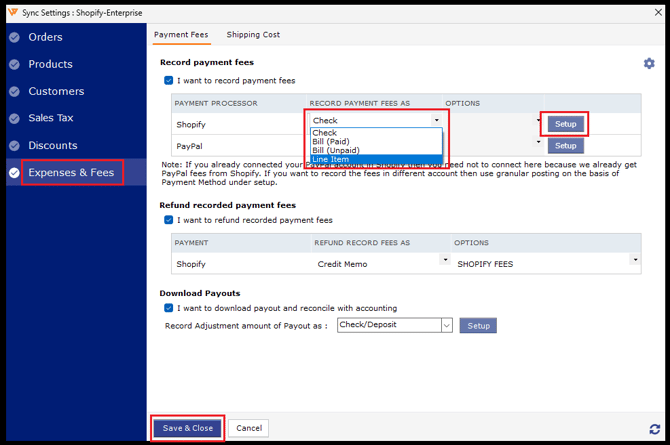Image resolution: width=670 pixels, height=445 pixels.
Task: Toggle download payout and reconcile checkbox
Action: pyautogui.click(x=169, y=308)
